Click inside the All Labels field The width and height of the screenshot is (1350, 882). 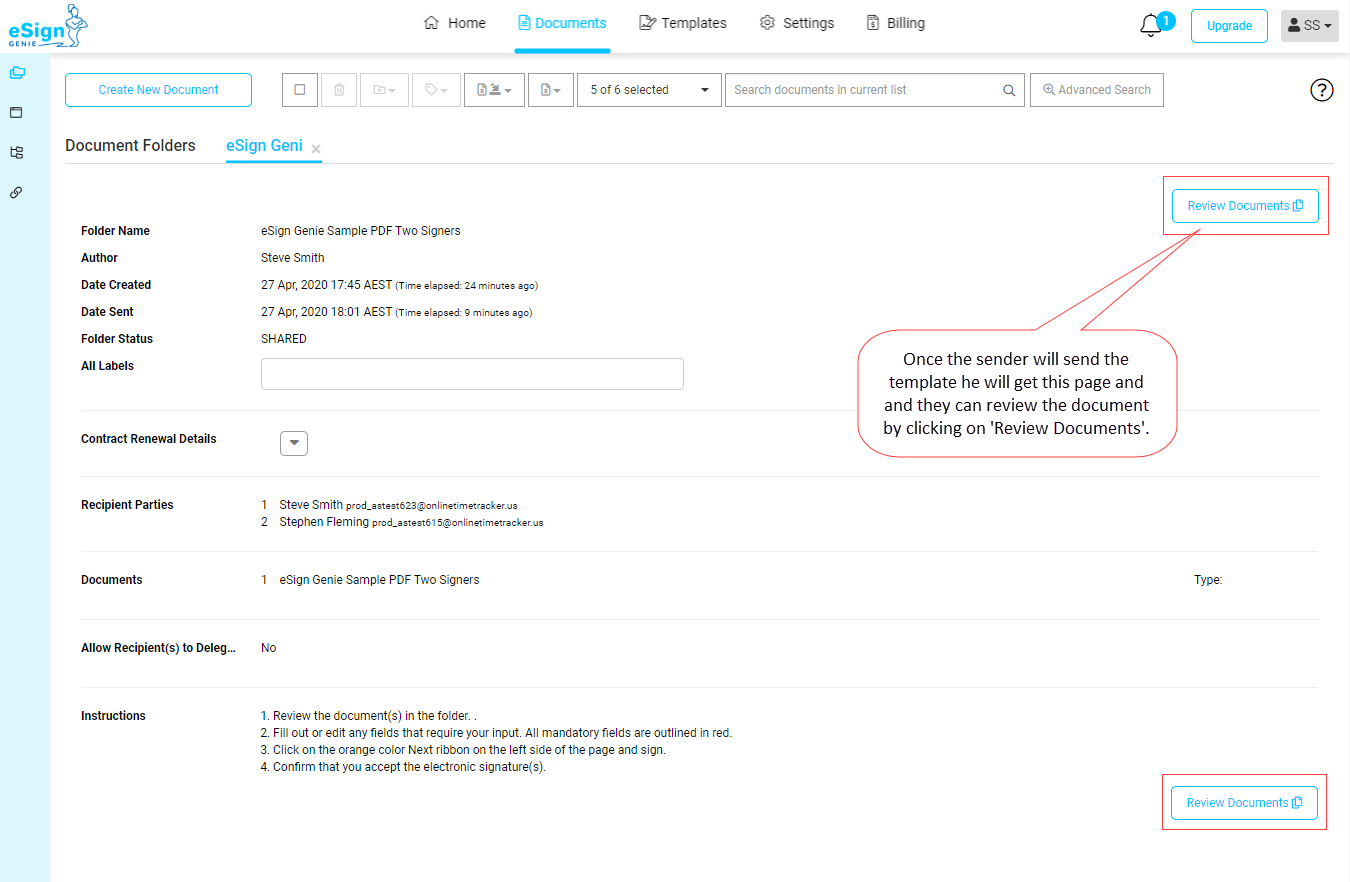(x=472, y=374)
